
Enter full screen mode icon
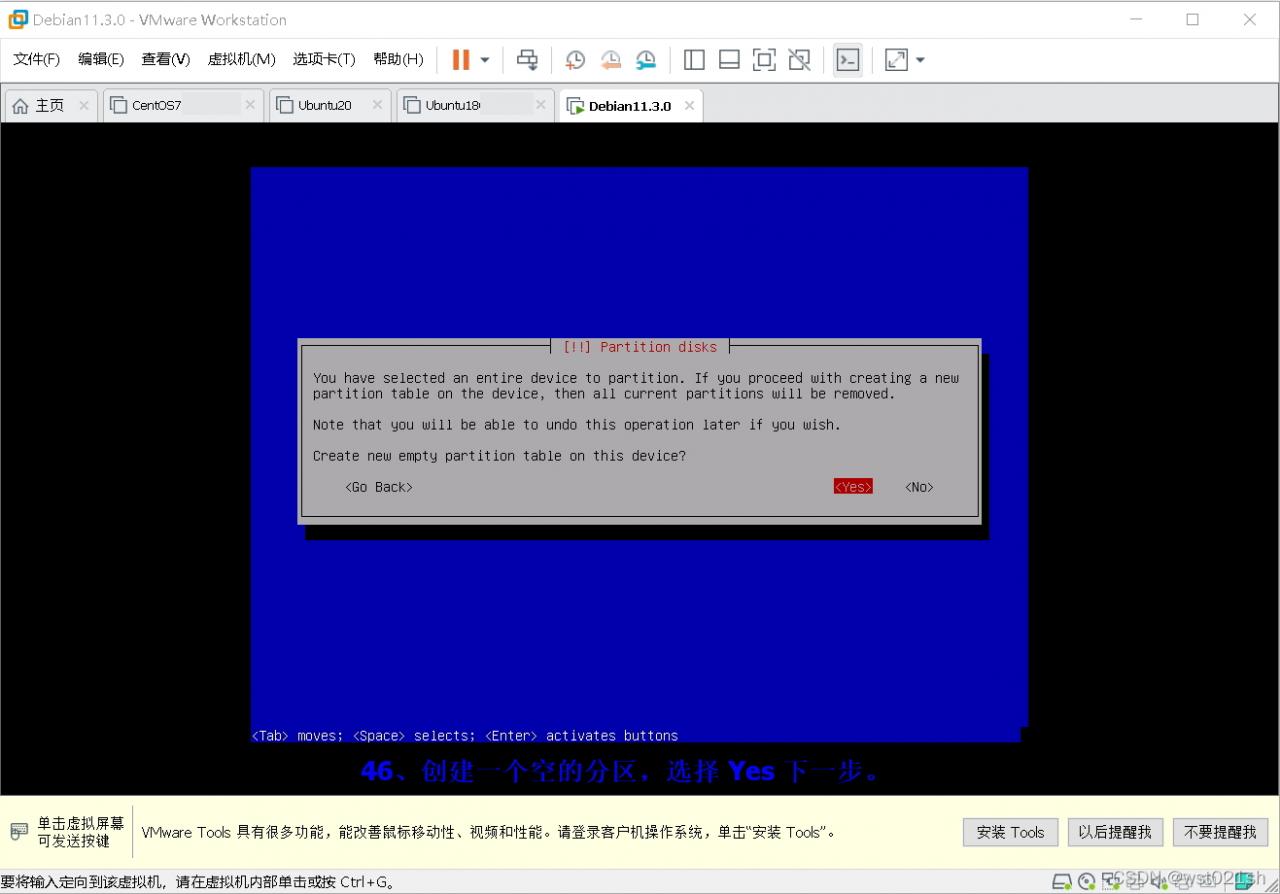pos(764,60)
